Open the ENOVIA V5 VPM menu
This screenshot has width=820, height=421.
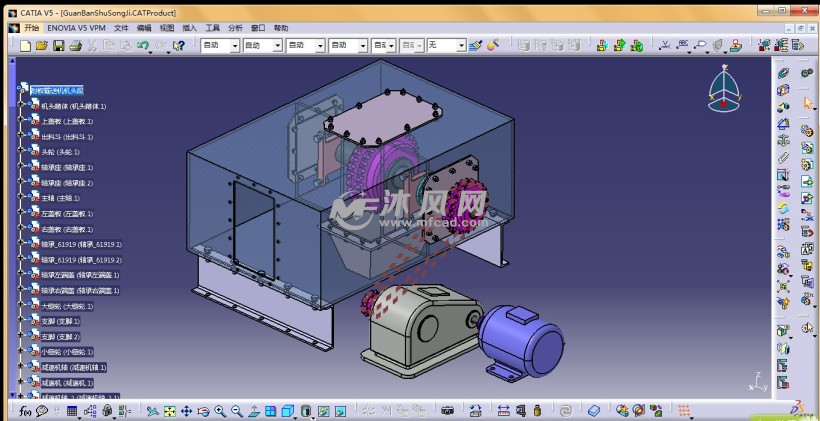76,28
